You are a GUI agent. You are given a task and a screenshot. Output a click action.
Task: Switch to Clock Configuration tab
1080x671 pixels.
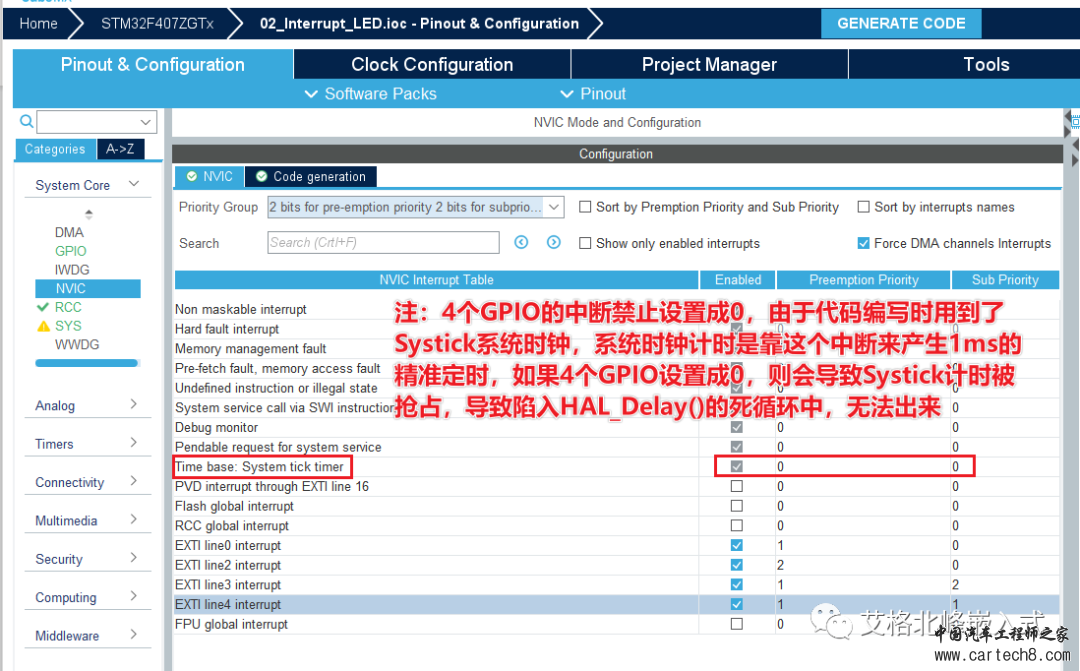[x=432, y=65]
